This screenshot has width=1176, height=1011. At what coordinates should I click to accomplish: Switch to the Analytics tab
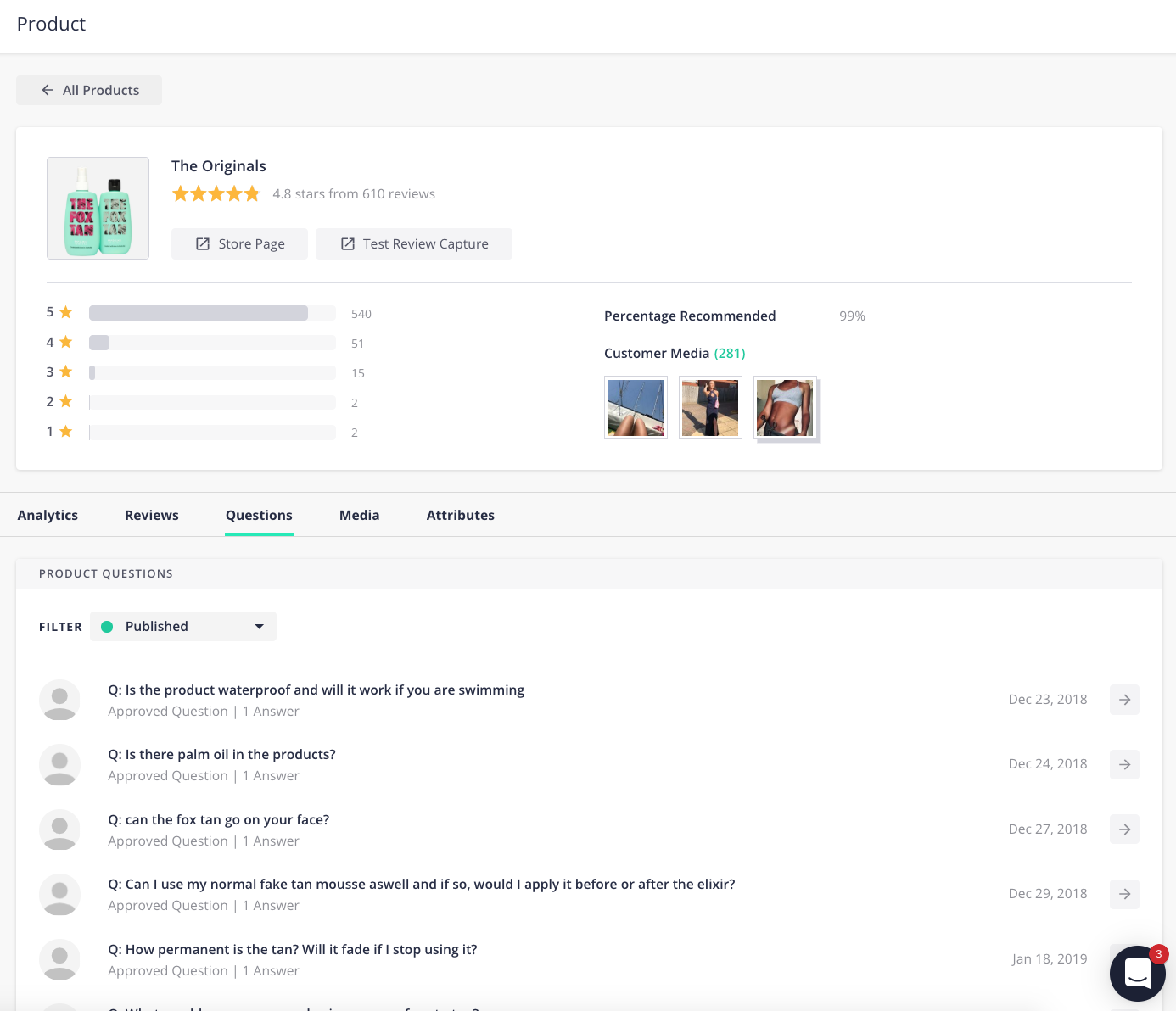pos(48,515)
